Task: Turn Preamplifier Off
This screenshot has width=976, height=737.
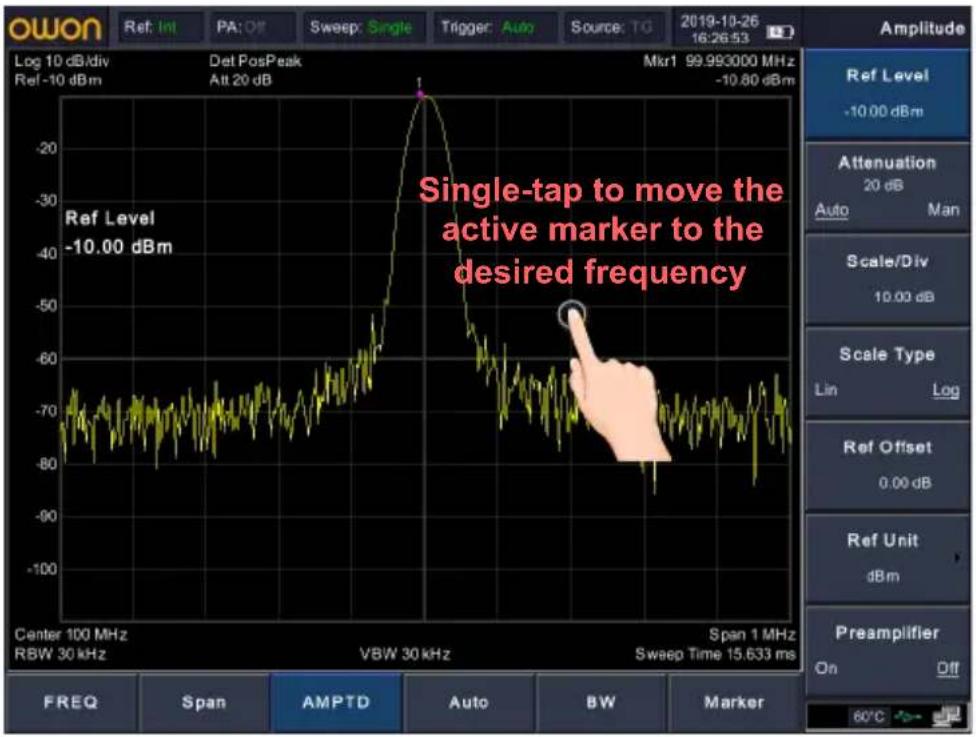Action: pyautogui.click(x=948, y=668)
